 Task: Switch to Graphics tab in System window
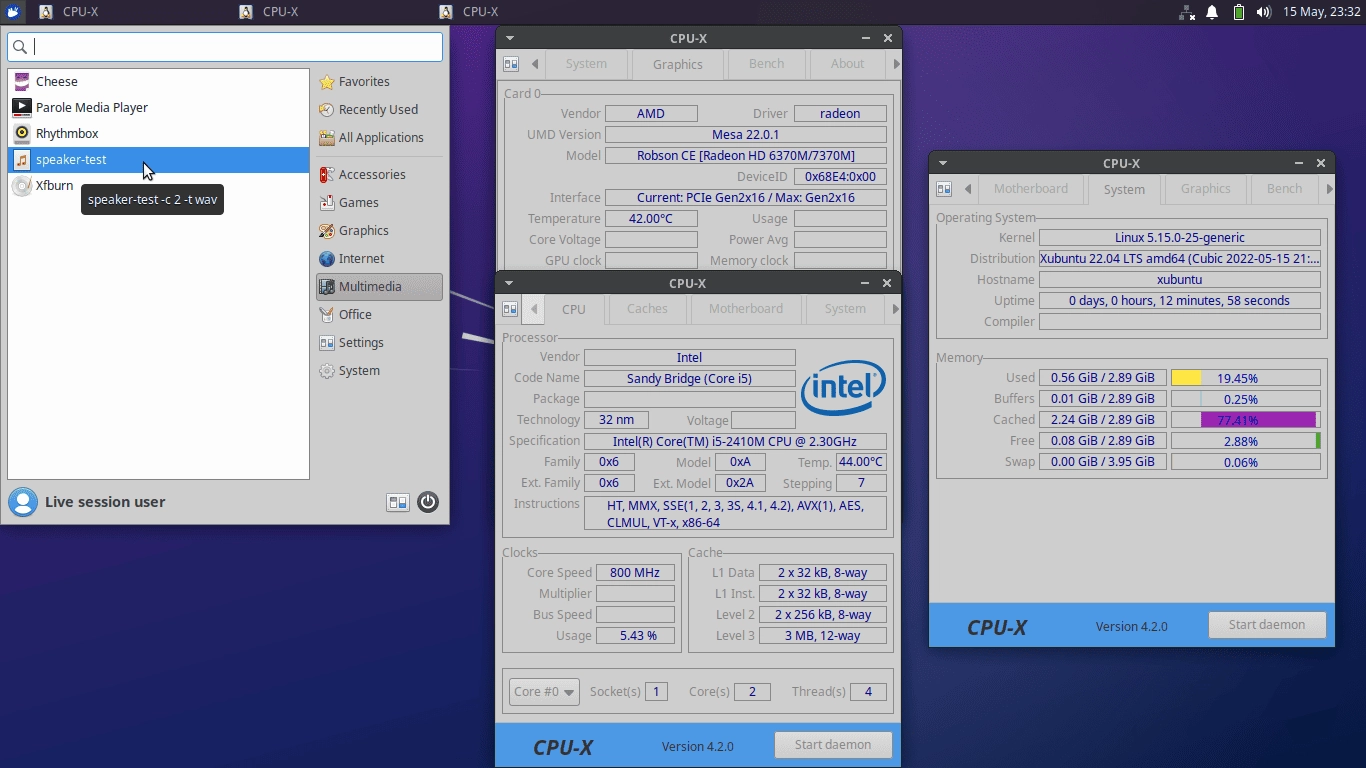[1205, 189]
